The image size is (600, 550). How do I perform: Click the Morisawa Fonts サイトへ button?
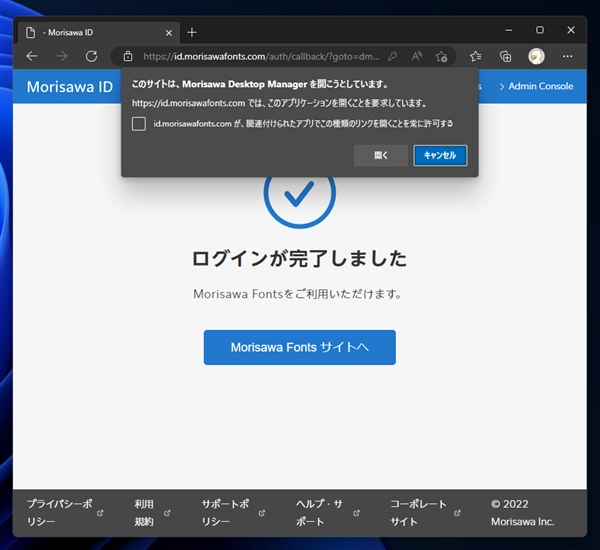300,347
